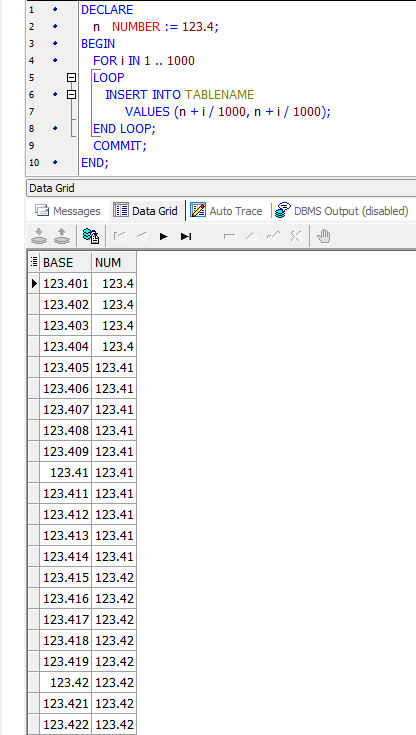Click the NUM column header
This screenshot has width=416, height=735.
pyautogui.click(x=114, y=262)
